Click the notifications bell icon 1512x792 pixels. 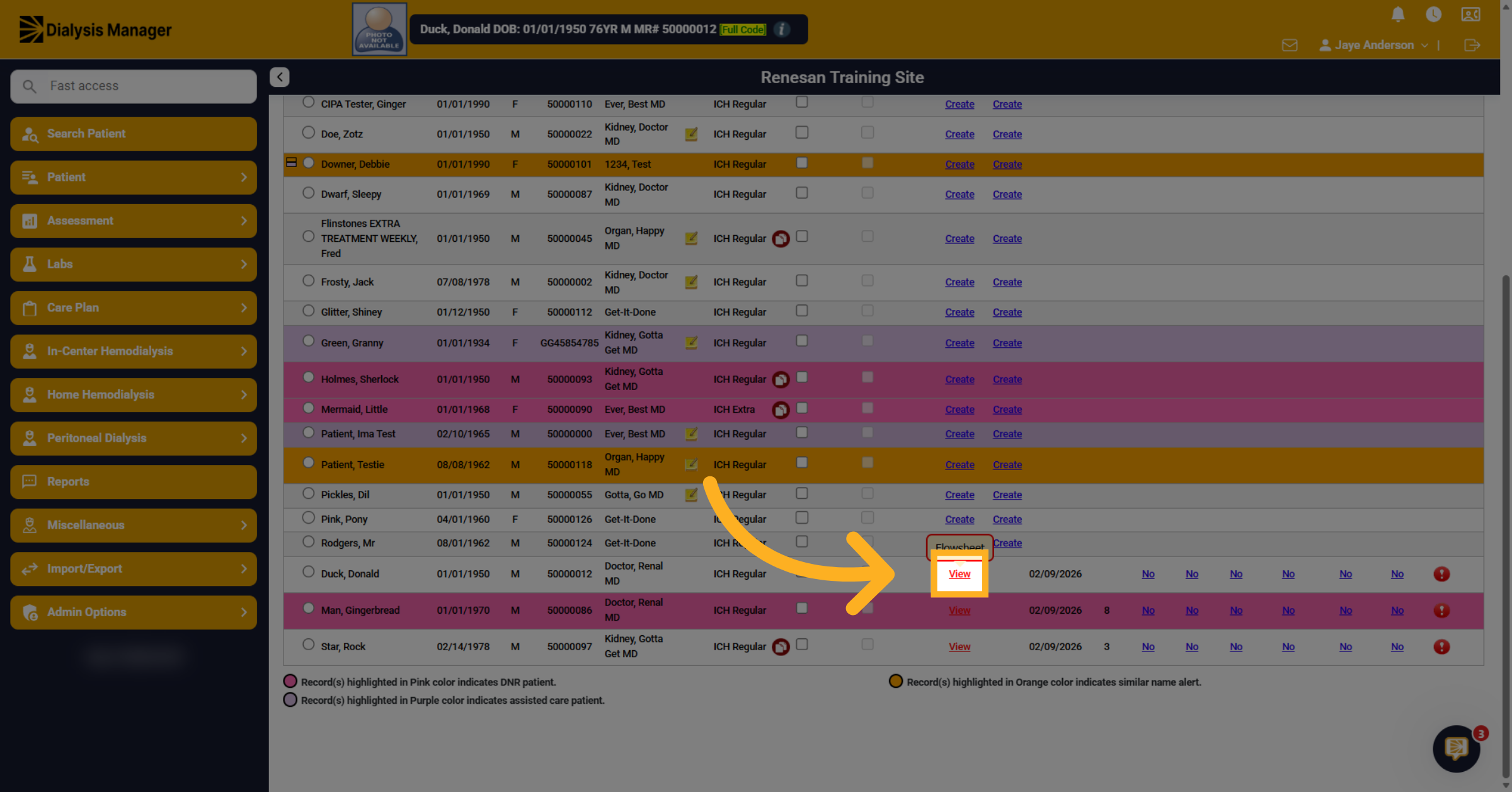tap(1398, 14)
